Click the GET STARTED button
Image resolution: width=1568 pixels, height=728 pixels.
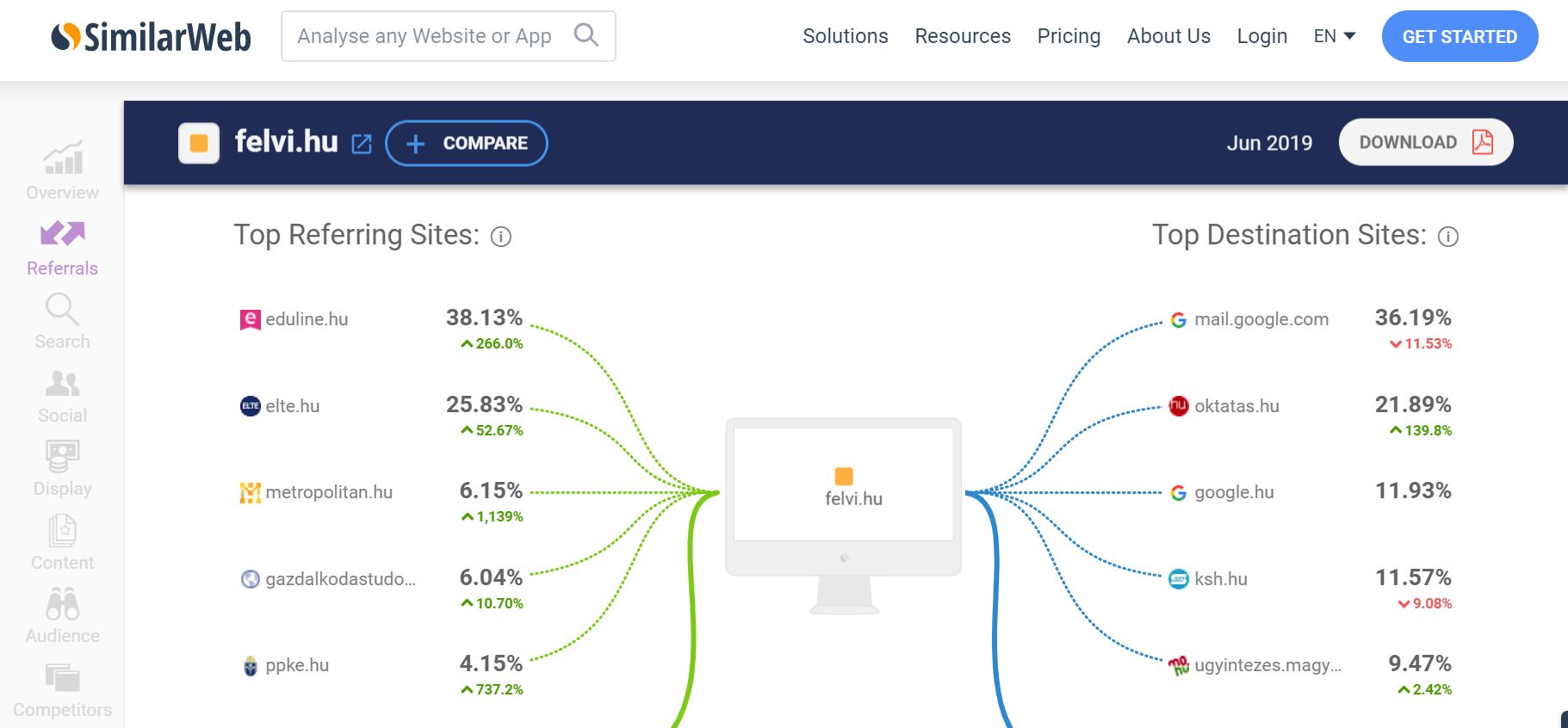1460,36
